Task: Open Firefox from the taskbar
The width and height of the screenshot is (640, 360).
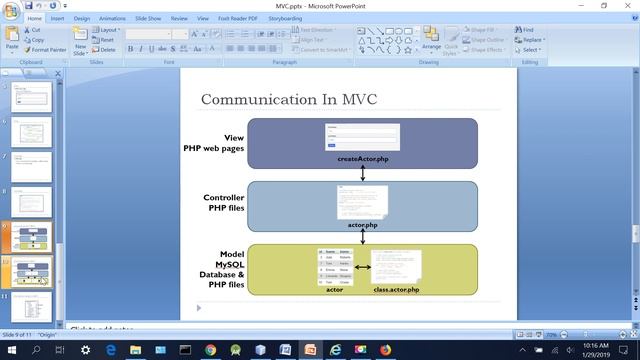Action: coord(385,350)
